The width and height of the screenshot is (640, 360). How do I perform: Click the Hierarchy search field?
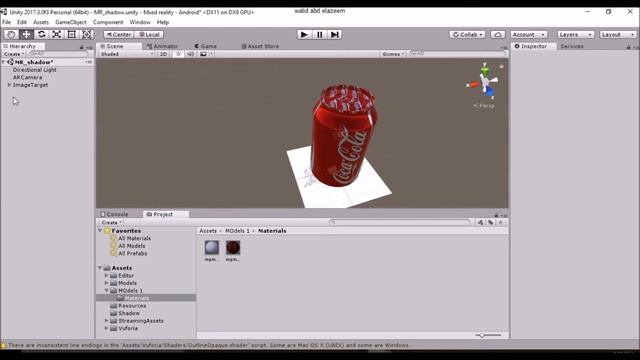pos(59,54)
